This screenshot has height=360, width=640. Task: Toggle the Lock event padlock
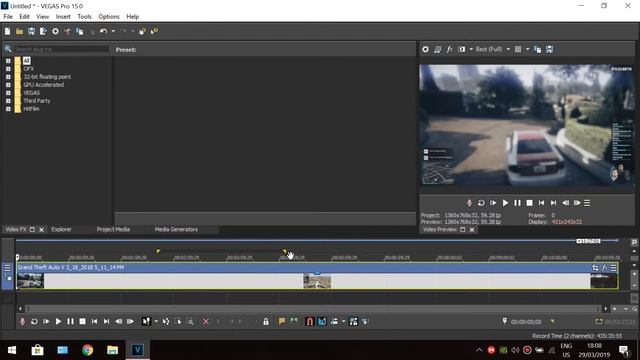266,322
